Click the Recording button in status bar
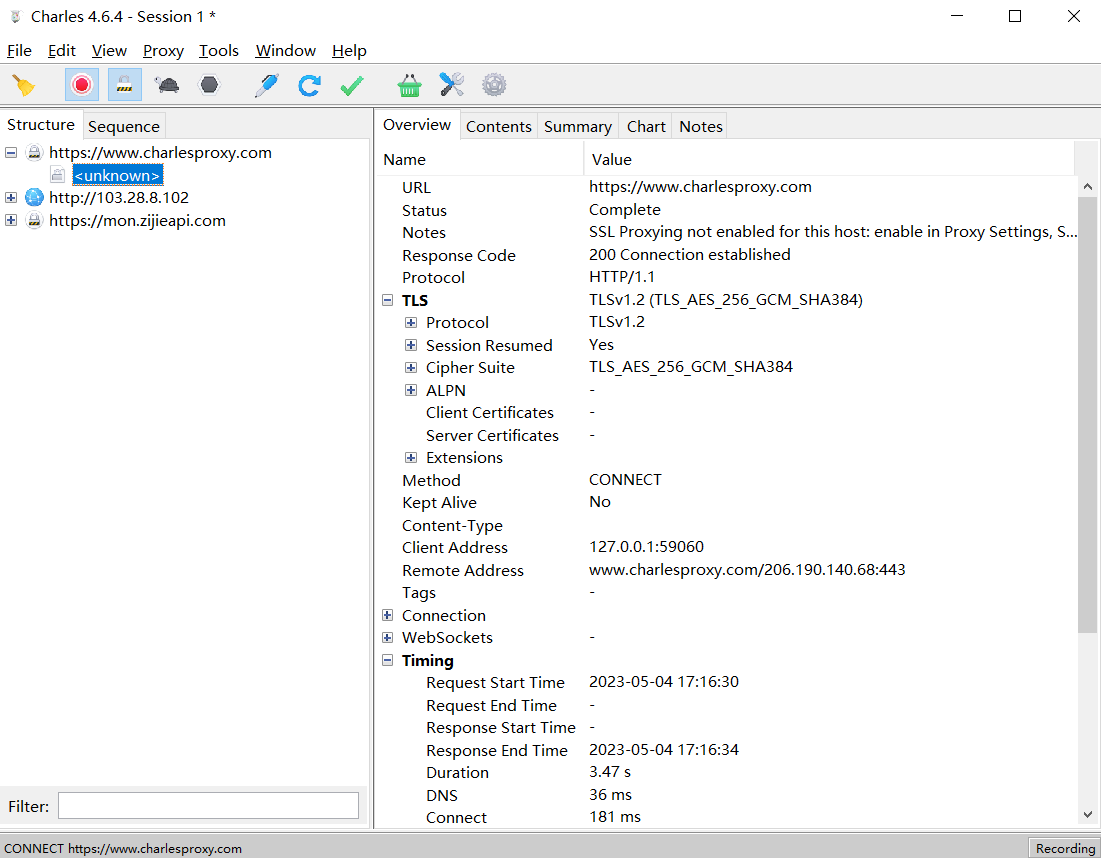This screenshot has height=858, width=1101. coord(1064,848)
